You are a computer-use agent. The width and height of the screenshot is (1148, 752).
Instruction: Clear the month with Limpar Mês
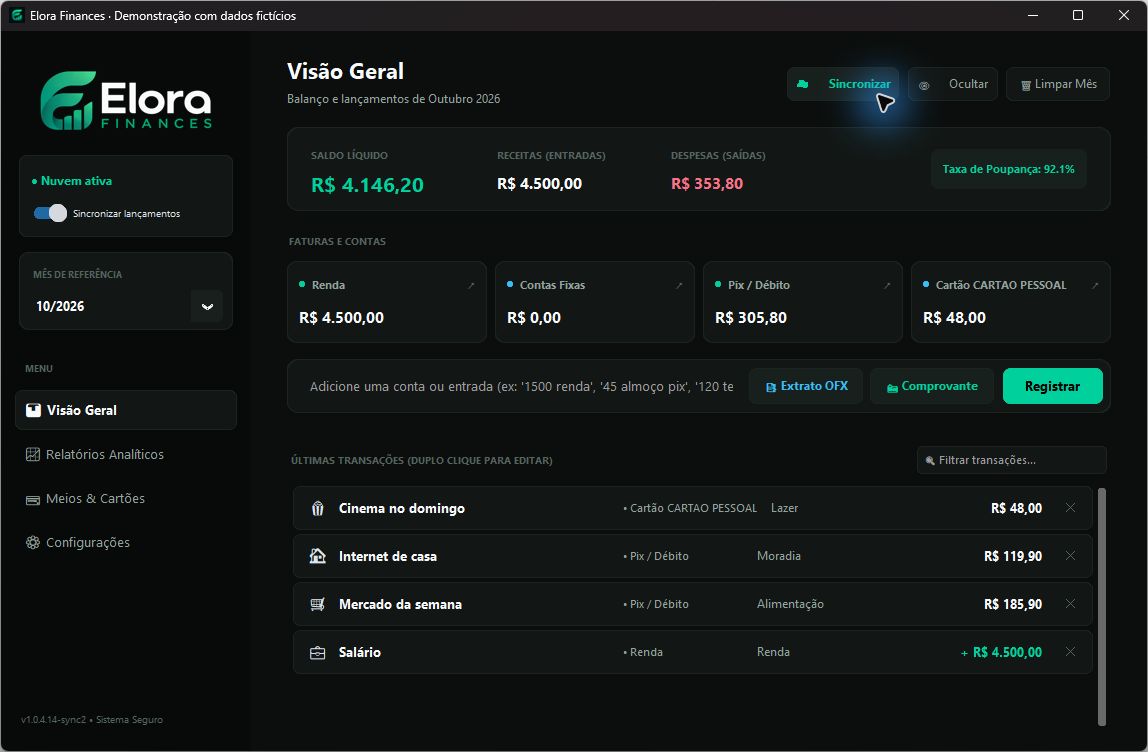pyautogui.click(x=1058, y=84)
